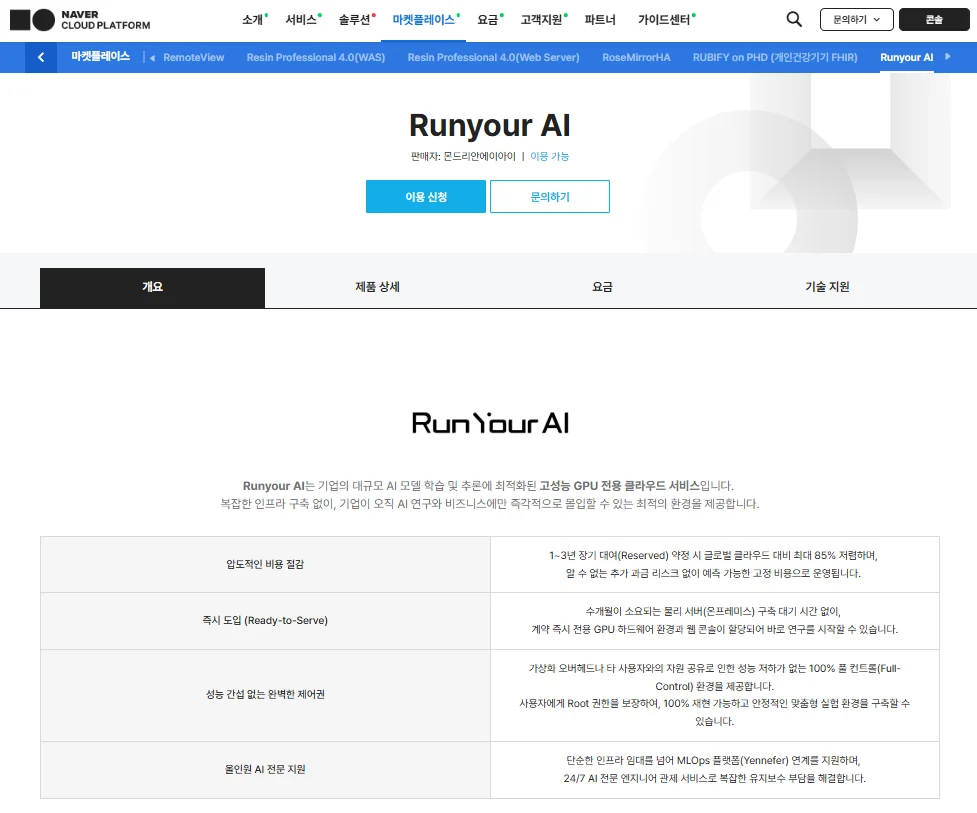
Task: Switch to the 제품 상세 tab
Action: [376, 287]
